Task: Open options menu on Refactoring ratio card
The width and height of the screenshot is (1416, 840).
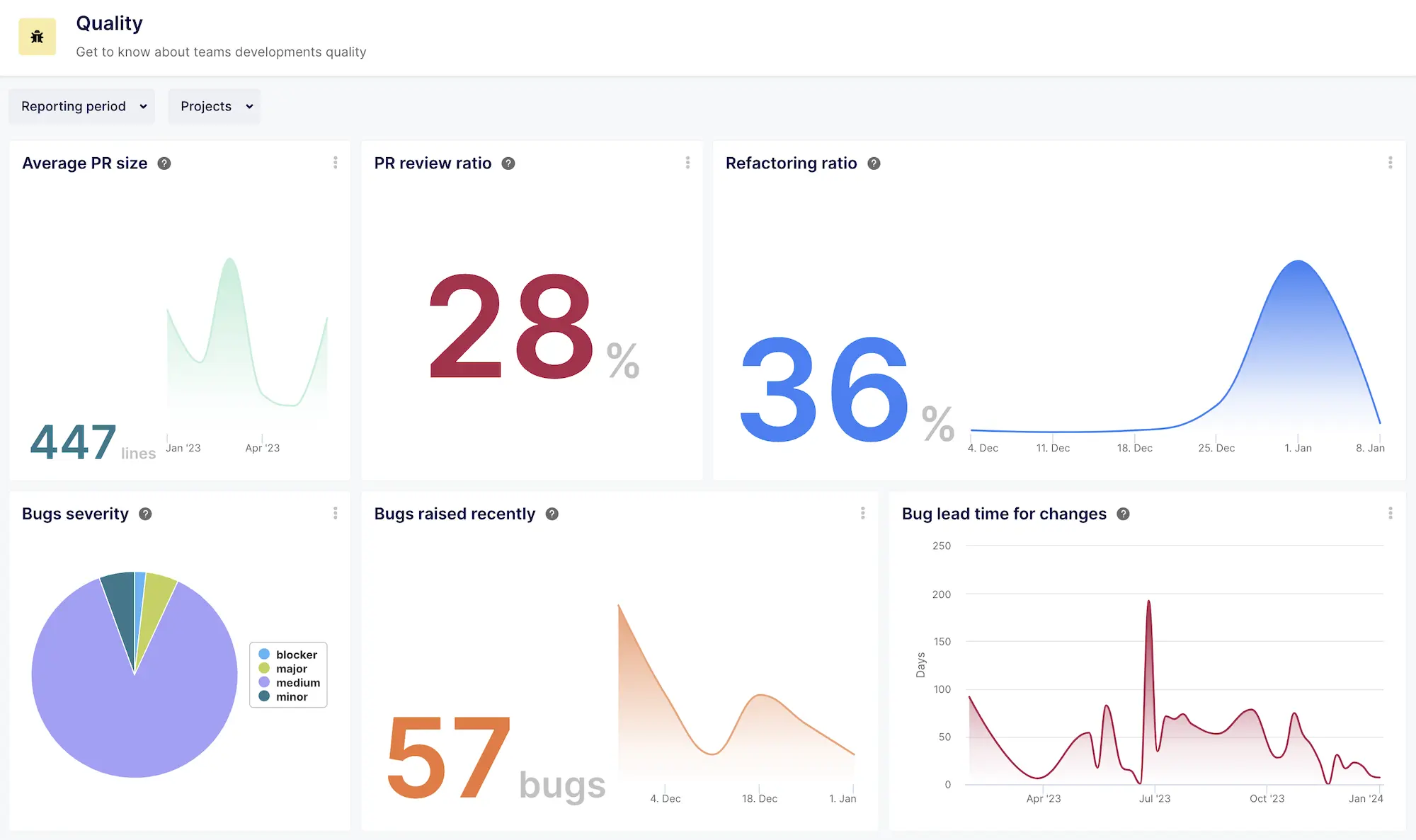Action: pyautogui.click(x=1390, y=162)
